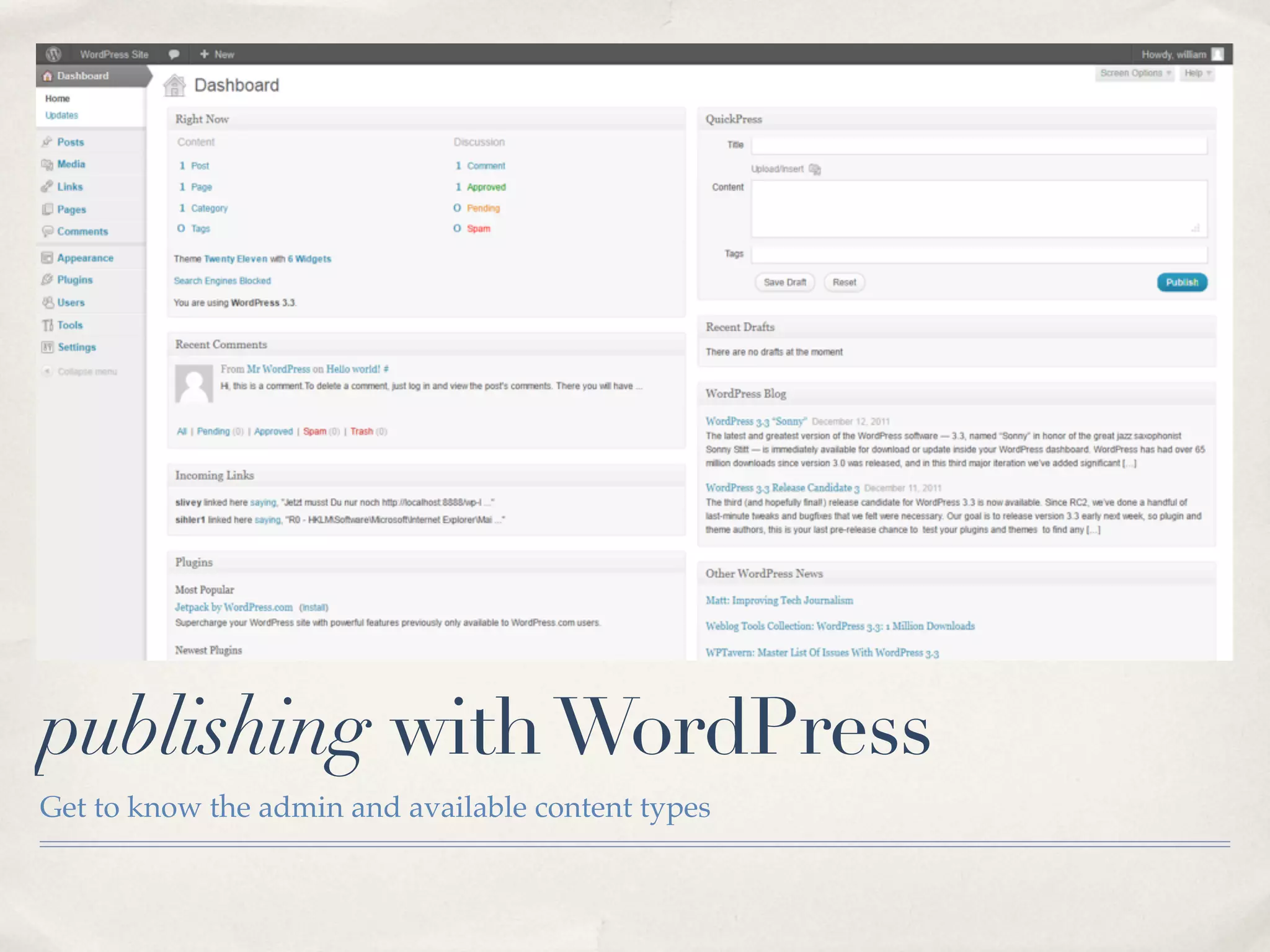1270x952 pixels.
Task: Click the Appearance icon in sidebar
Action: 47,258
